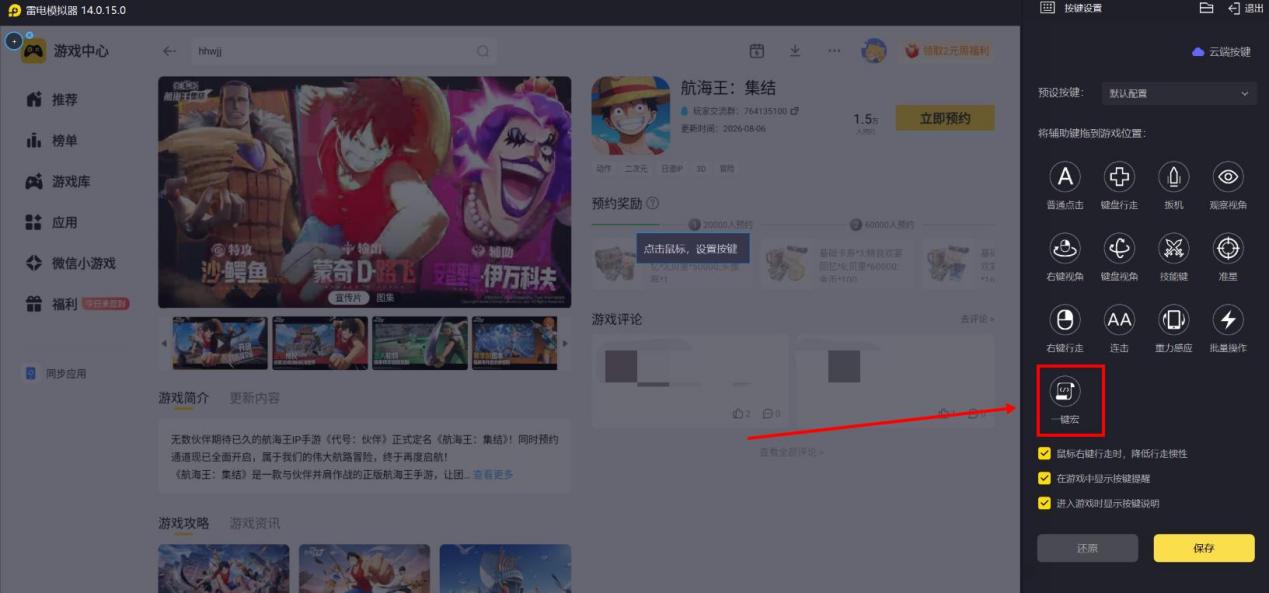Open the downloads arrow icon
Screen dimensions: 1269x593
pyautogui.click(x=795, y=51)
